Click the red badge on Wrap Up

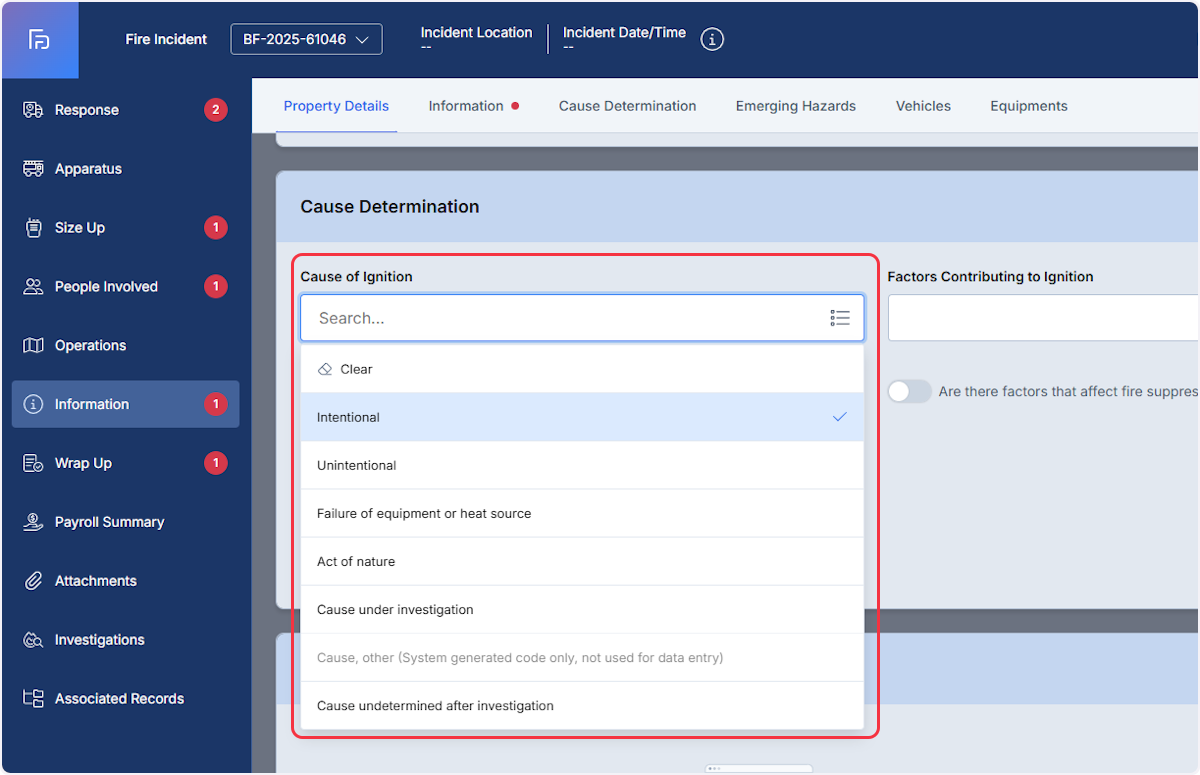pos(215,463)
